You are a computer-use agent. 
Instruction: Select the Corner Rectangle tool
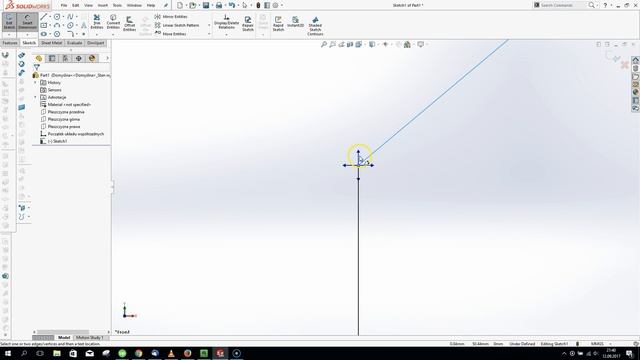(x=44, y=25)
